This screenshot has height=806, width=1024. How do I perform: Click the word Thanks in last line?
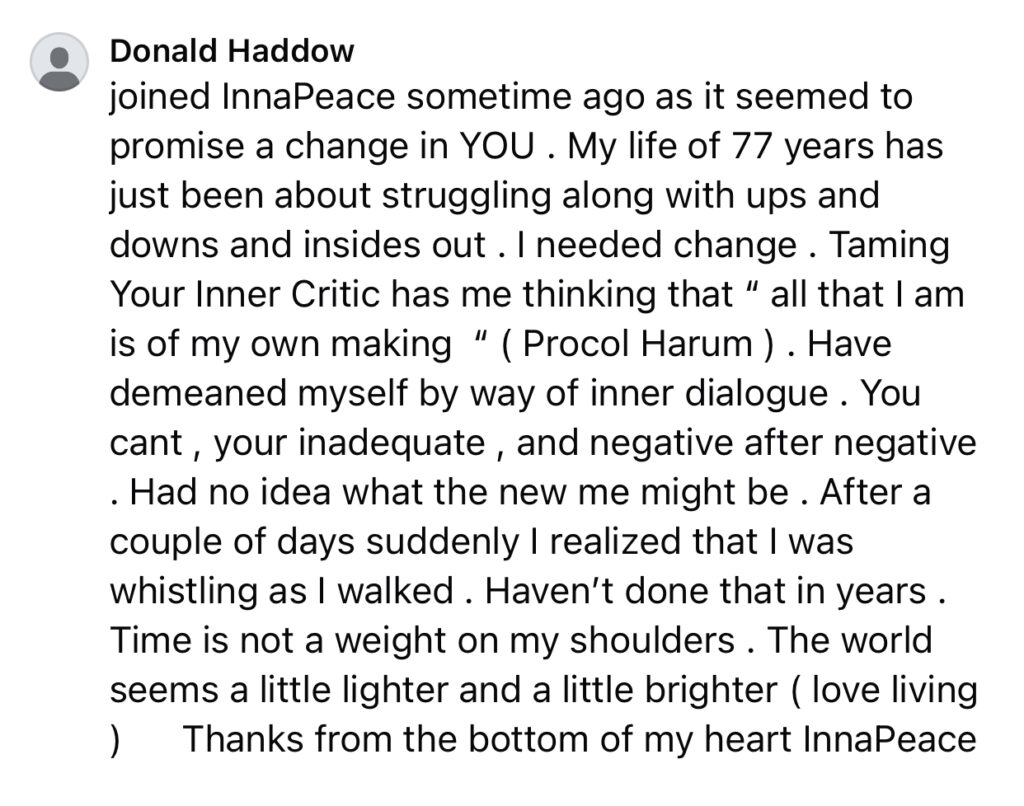[x=244, y=739]
